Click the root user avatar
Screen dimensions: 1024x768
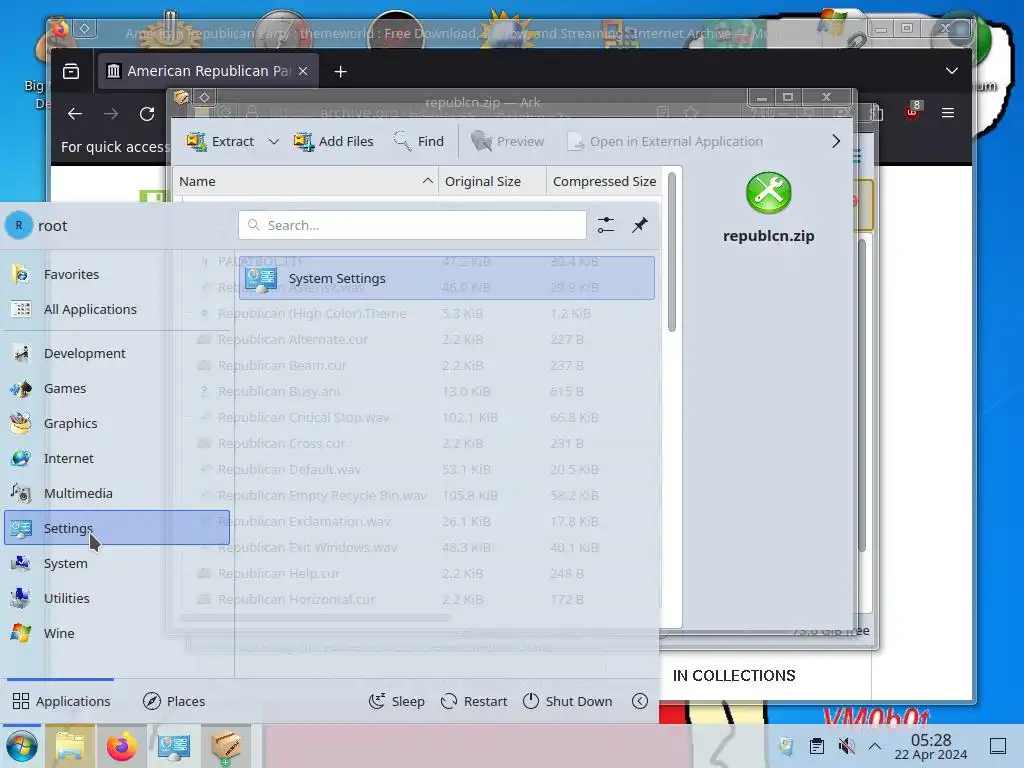(19, 225)
